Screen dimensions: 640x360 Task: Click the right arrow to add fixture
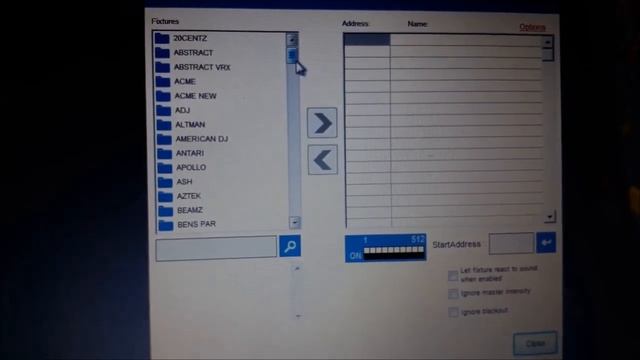tap(322, 123)
